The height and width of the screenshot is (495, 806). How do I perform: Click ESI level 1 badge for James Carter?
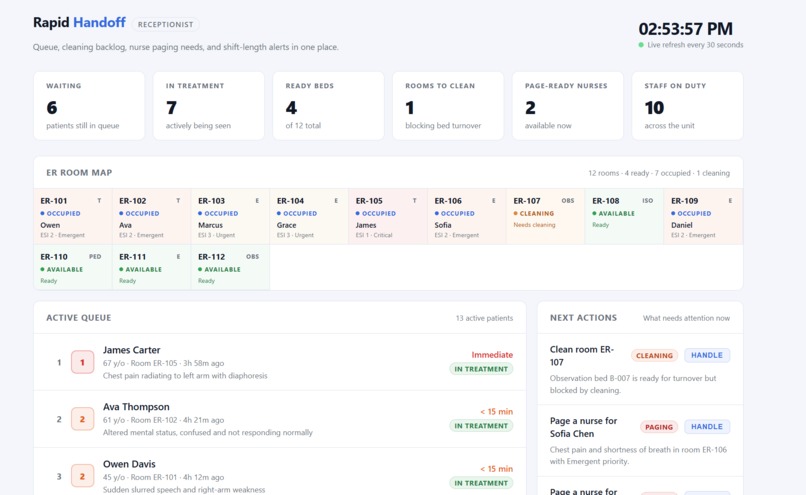pyautogui.click(x=82, y=362)
